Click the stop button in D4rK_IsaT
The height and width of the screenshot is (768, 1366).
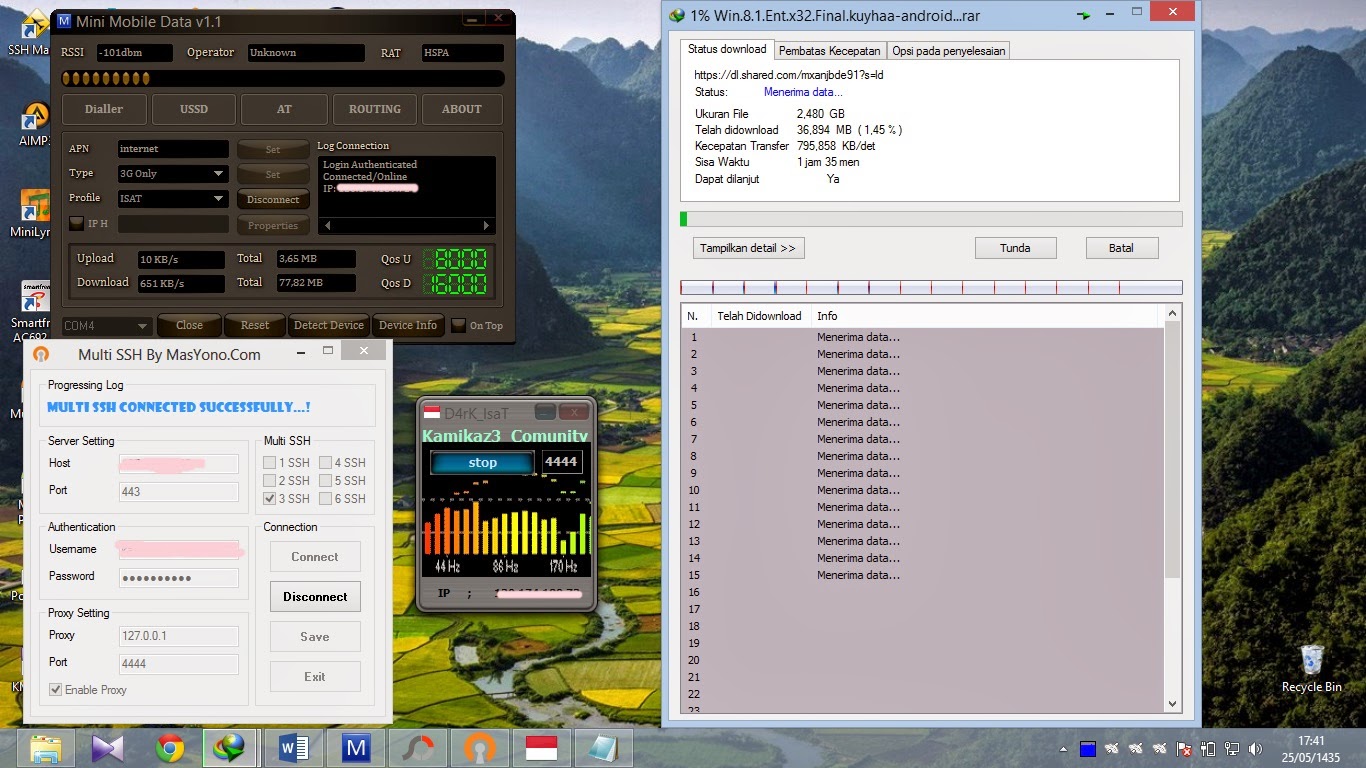482,463
